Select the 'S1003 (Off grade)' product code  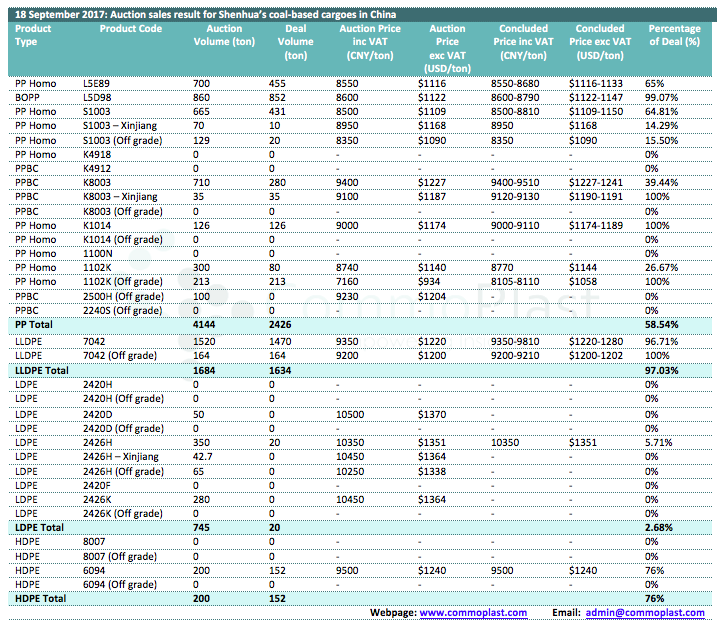tap(123, 140)
